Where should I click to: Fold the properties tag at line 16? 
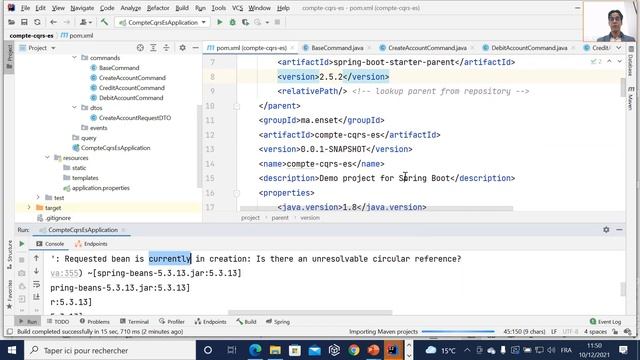point(236,193)
